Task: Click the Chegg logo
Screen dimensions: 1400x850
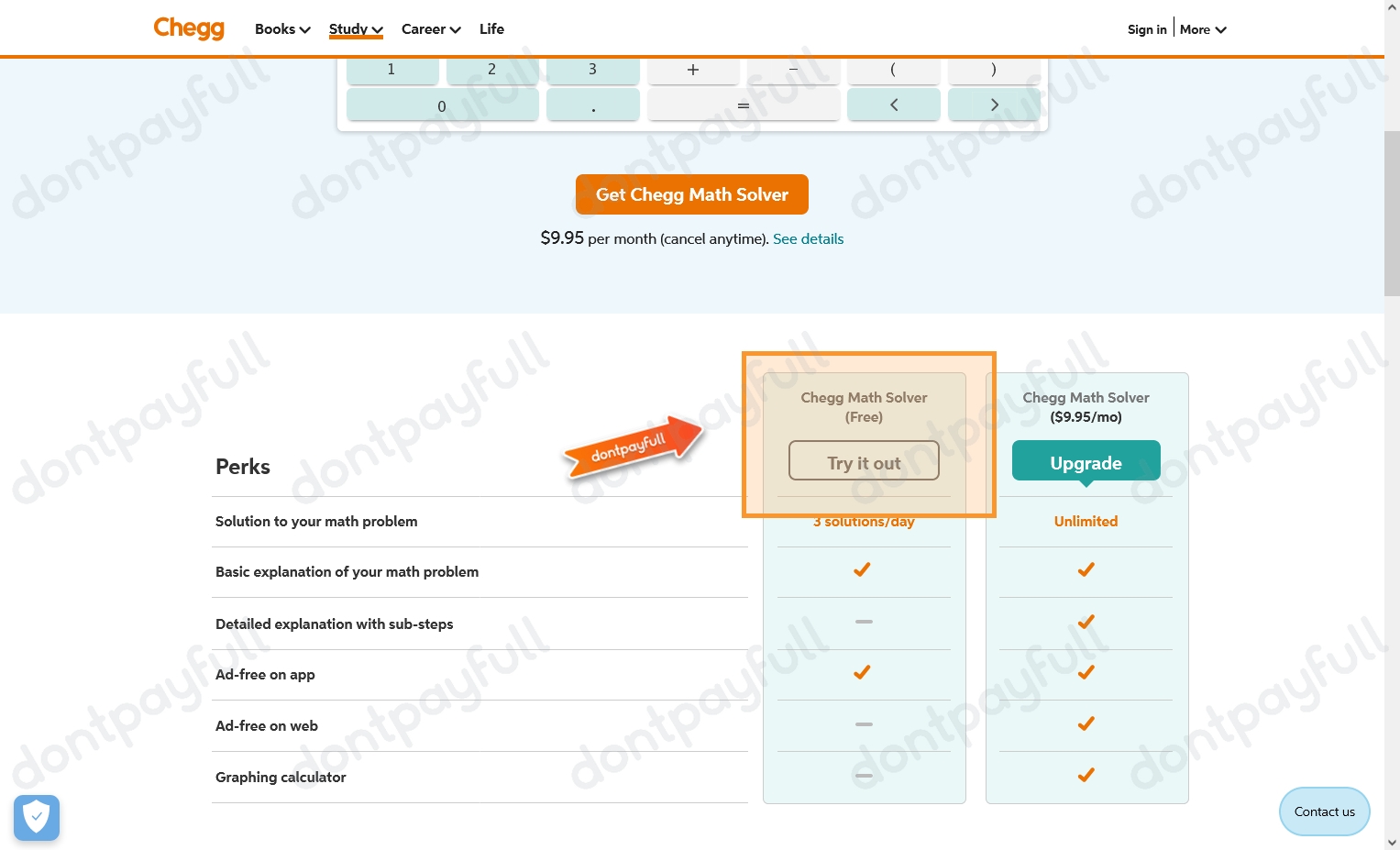Action: 189,28
